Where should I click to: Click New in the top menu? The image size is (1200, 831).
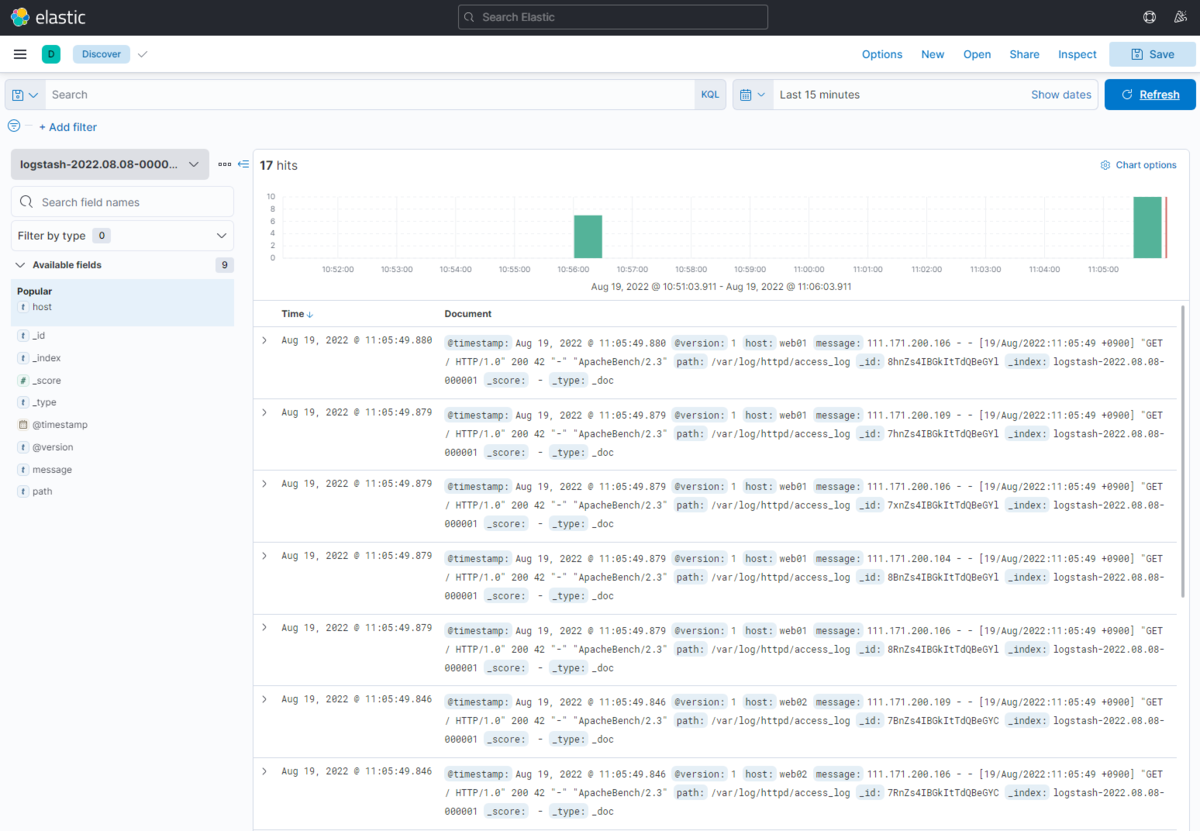tap(933, 54)
